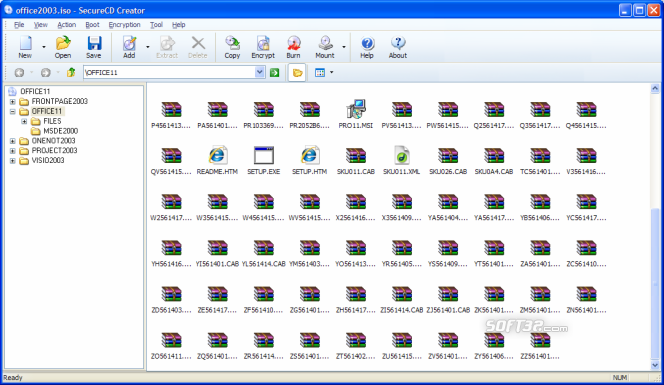Open the Help menu
Viewport: 664px width, 385px height.
179,25
